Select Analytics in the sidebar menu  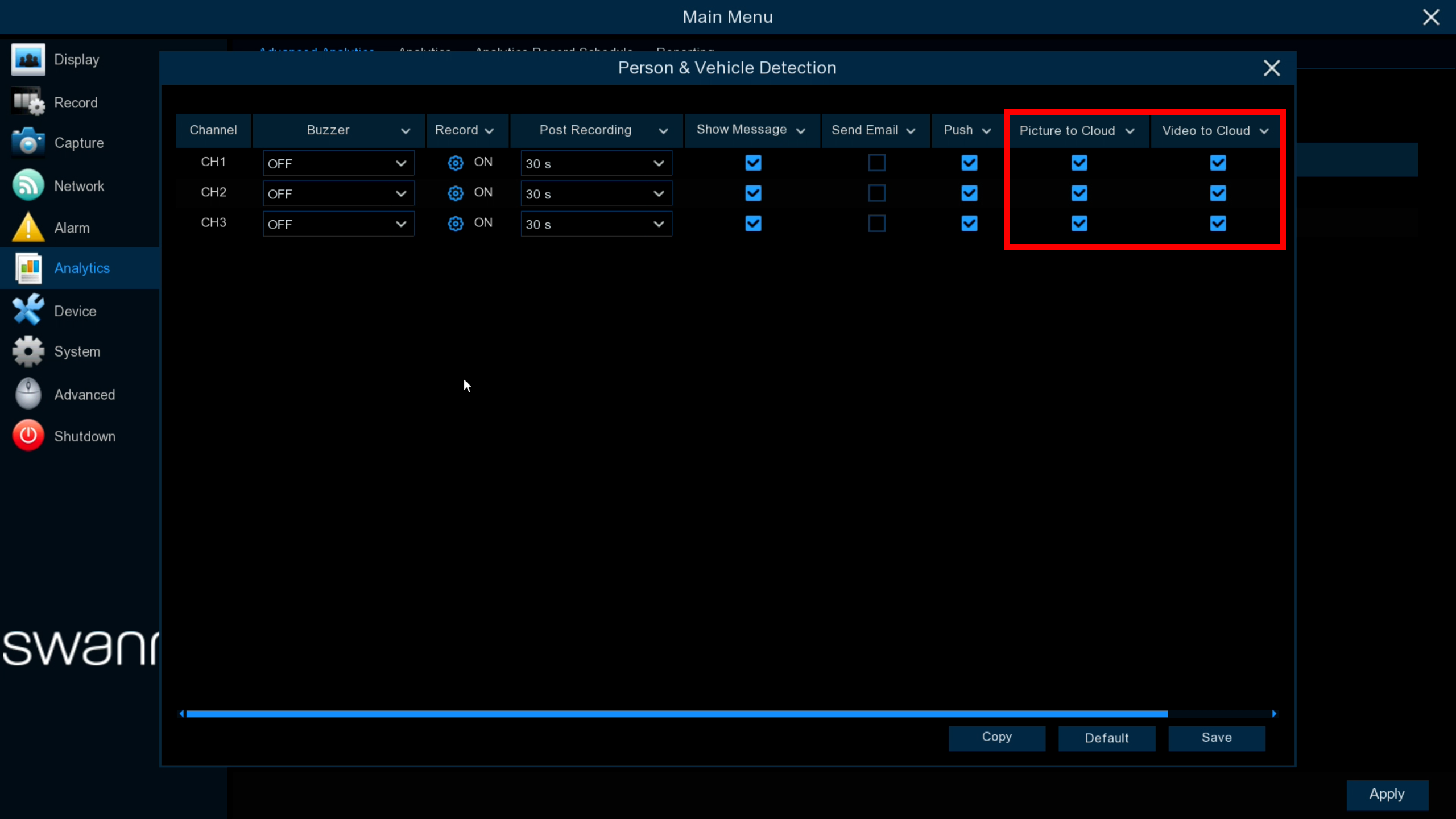click(x=82, y=268)
